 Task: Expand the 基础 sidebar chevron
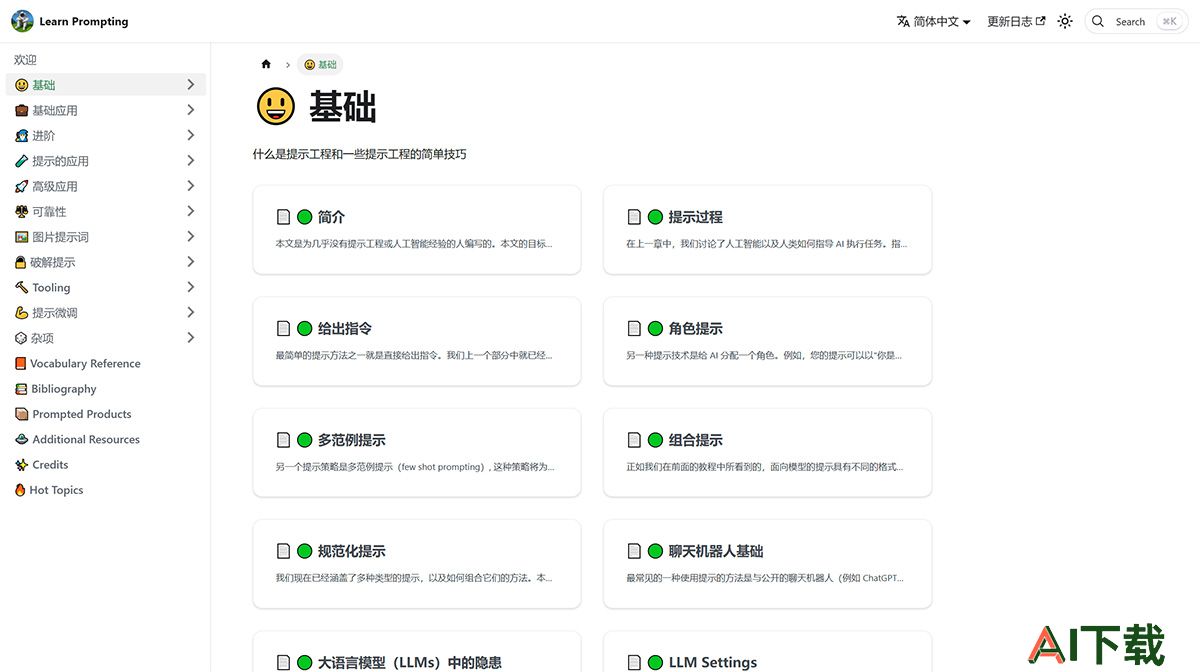click(x=190, y=85)
